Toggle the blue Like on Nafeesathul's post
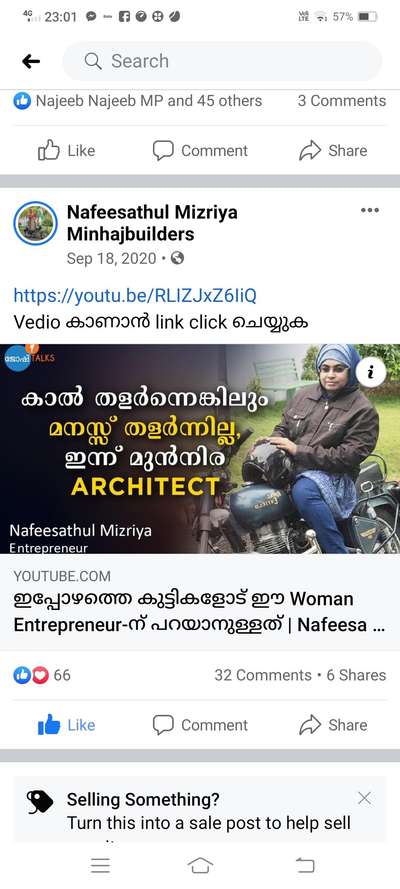 pyautogui.click(x=66, y=725)
